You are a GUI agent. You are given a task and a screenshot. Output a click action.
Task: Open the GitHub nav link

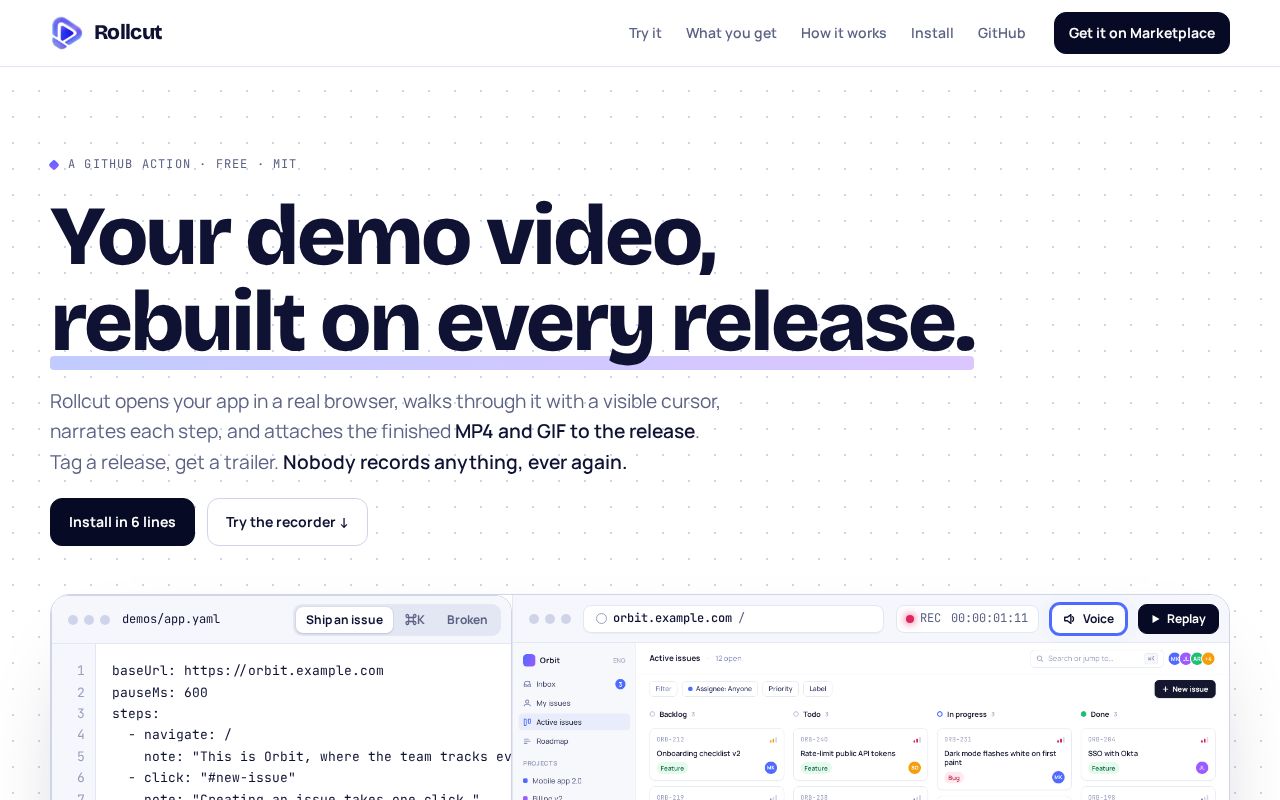(x=1002, y=33)
